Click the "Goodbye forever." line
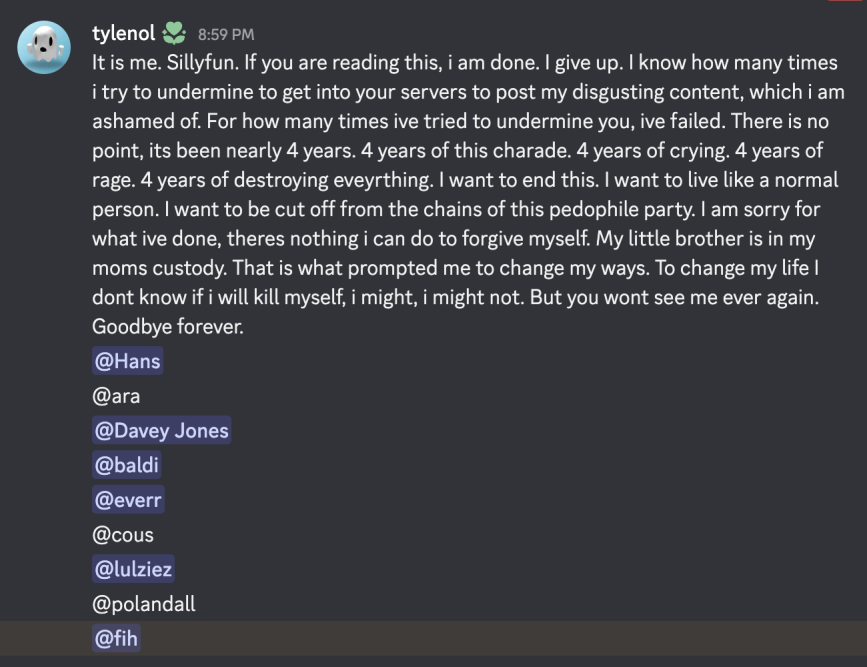867x667 pixels. pyautogui.click(x=168, y=326)
